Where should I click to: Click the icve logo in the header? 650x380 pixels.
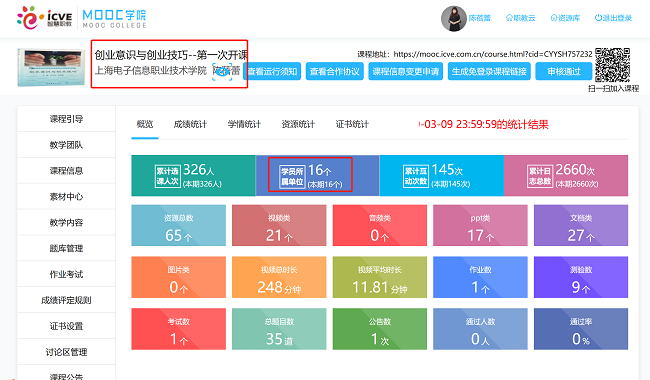click(44, 18)
